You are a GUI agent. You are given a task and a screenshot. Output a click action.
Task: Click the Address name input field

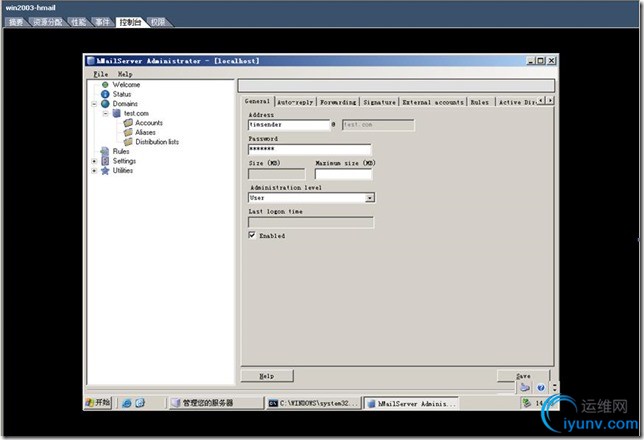point(289,125)
